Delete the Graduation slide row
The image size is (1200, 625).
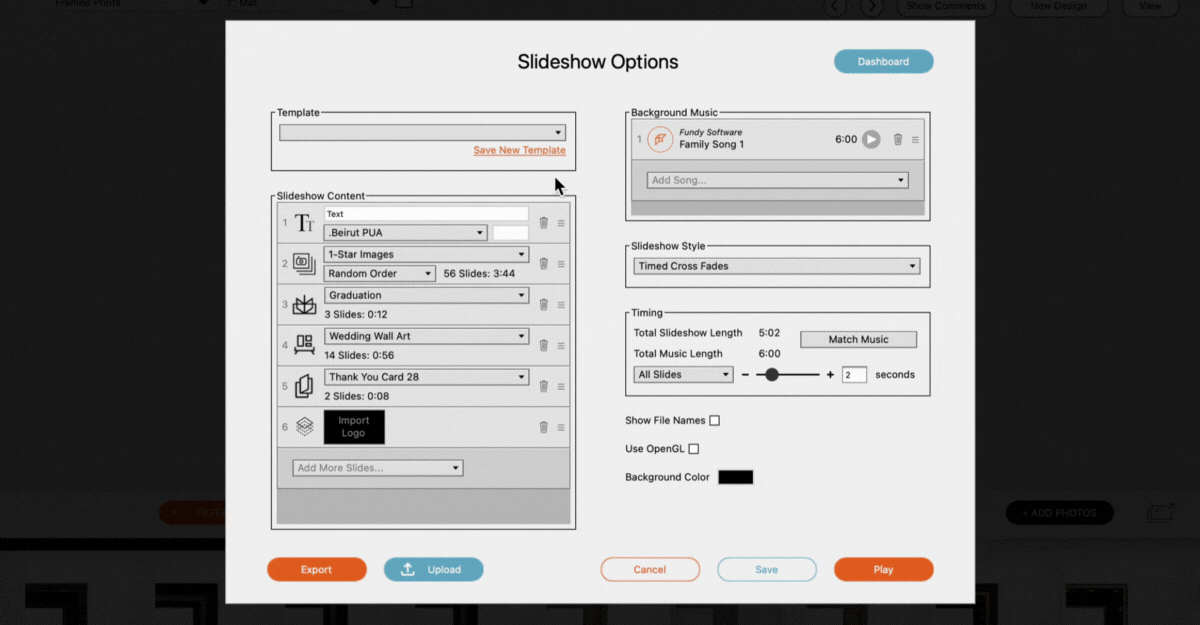pyautogui.click(x=544, y=305)
